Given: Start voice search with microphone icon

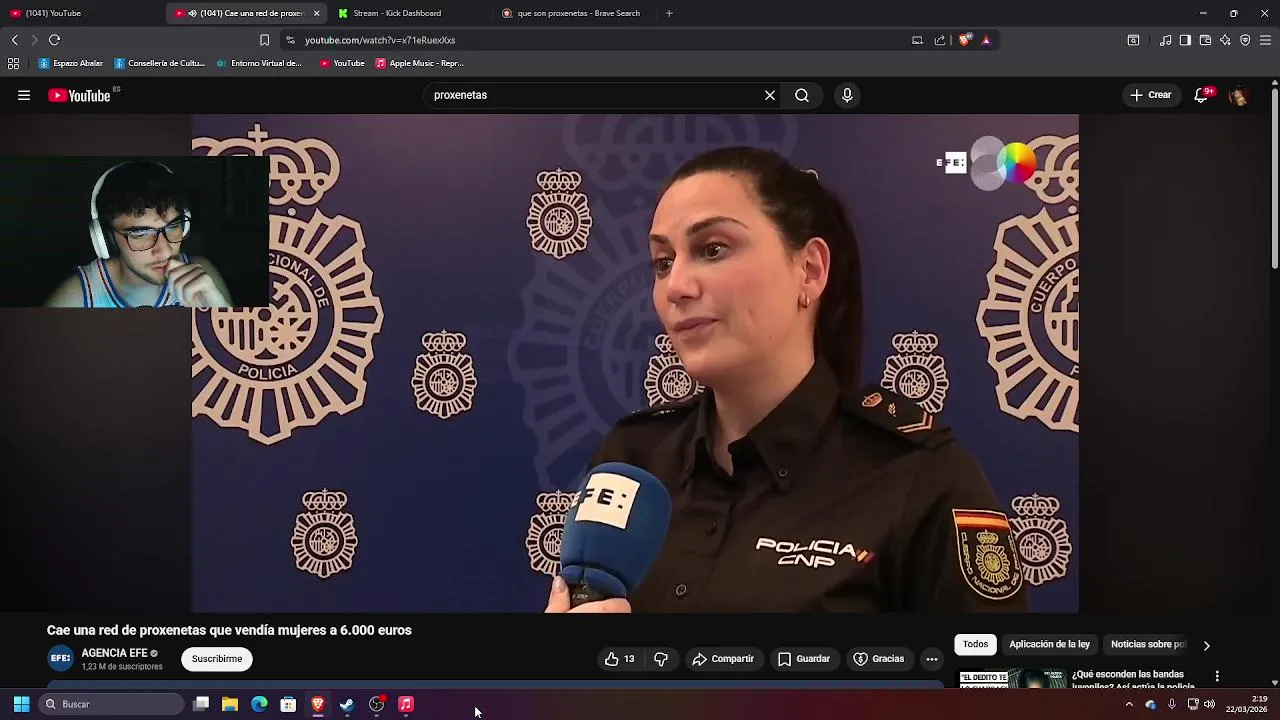Looking at the screenshot, I should [x=847, y=95].
